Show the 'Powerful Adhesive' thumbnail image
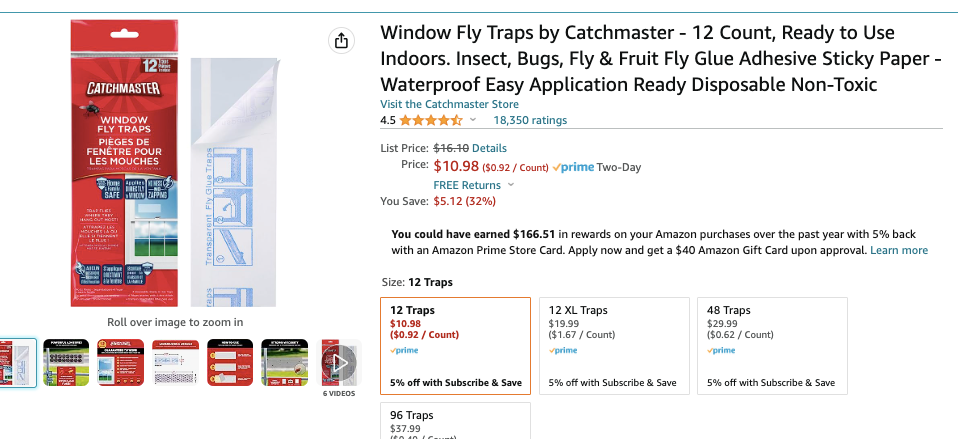The image size is (958, 439). 69,362
